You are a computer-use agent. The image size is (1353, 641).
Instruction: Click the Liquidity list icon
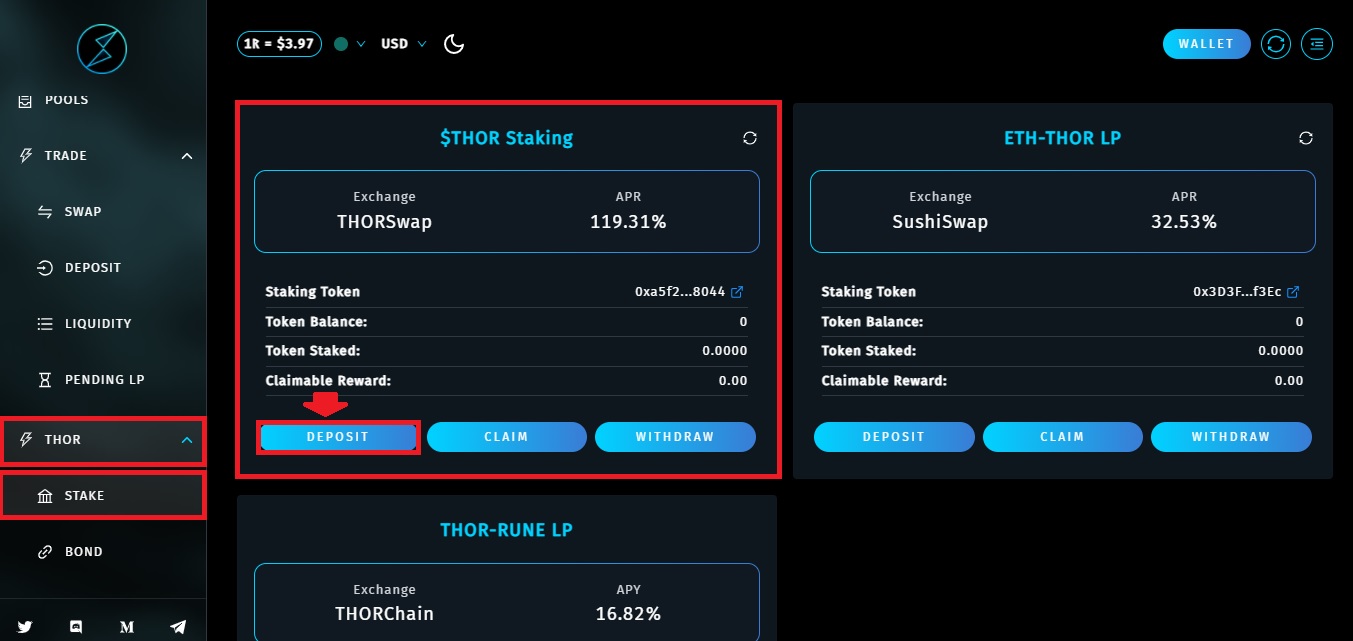(45, 324)
